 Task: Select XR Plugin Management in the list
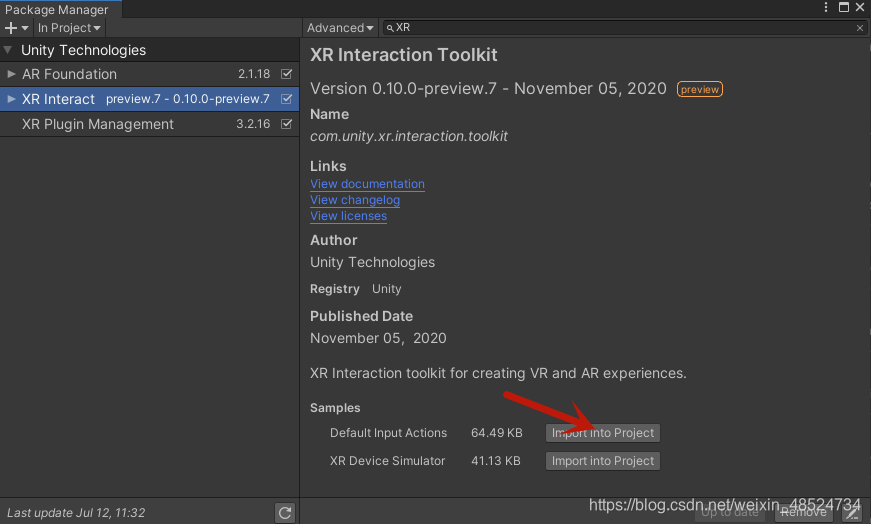click(x=98, y=124)
